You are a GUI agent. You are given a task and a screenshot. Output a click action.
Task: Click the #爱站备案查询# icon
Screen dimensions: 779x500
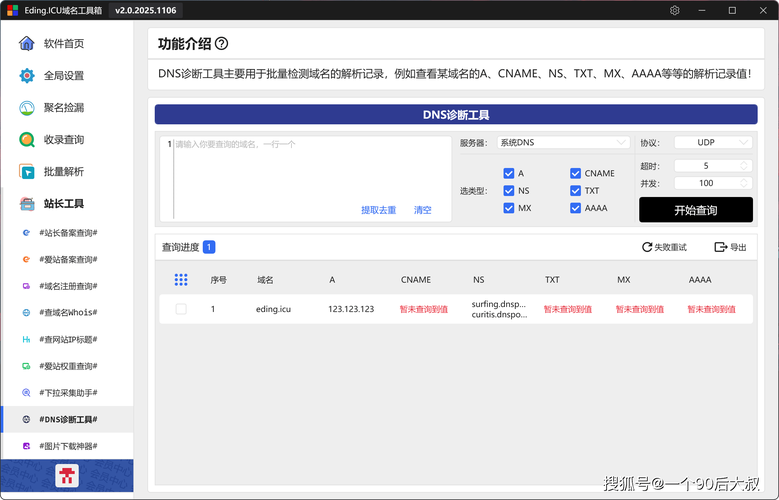26,259
